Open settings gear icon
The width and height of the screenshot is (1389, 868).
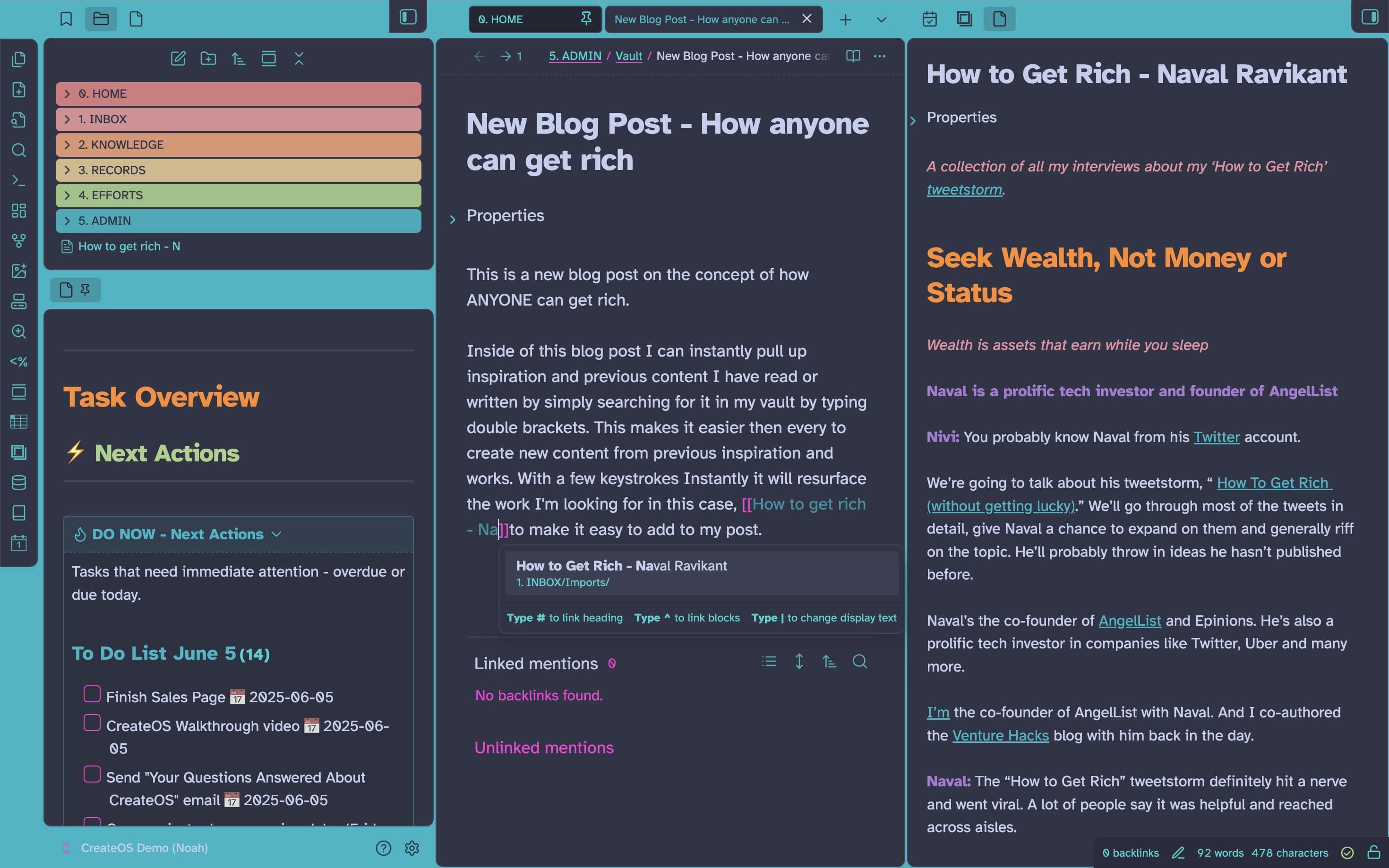(412, 848)
